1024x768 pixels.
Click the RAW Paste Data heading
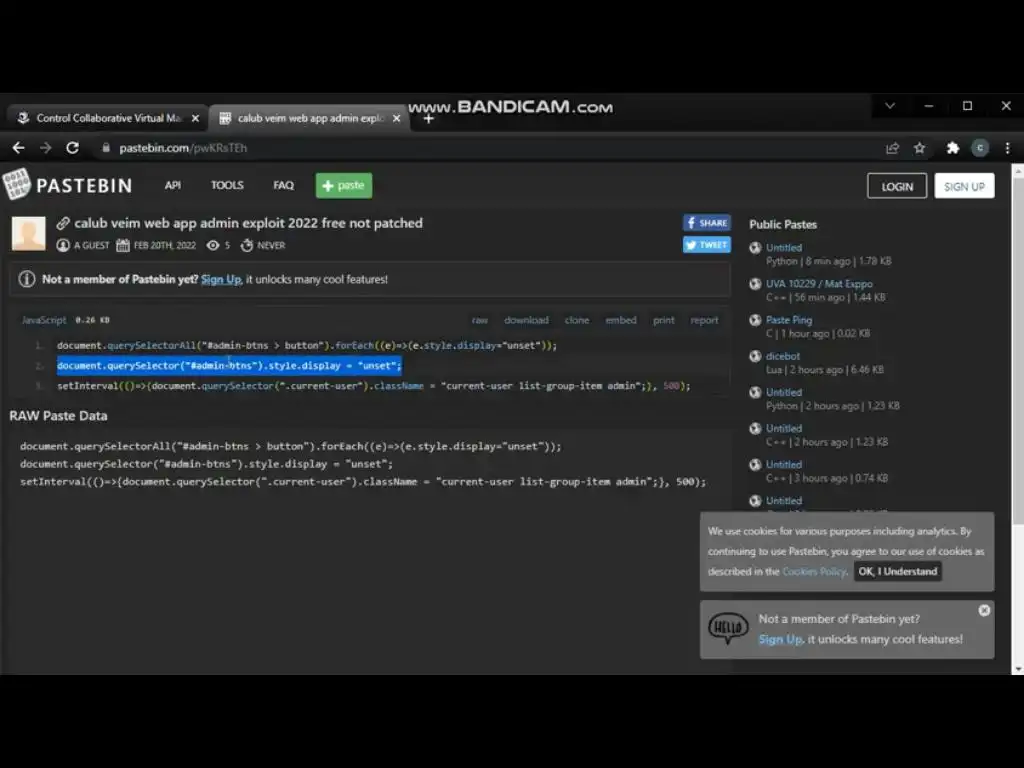pos(58,416)
